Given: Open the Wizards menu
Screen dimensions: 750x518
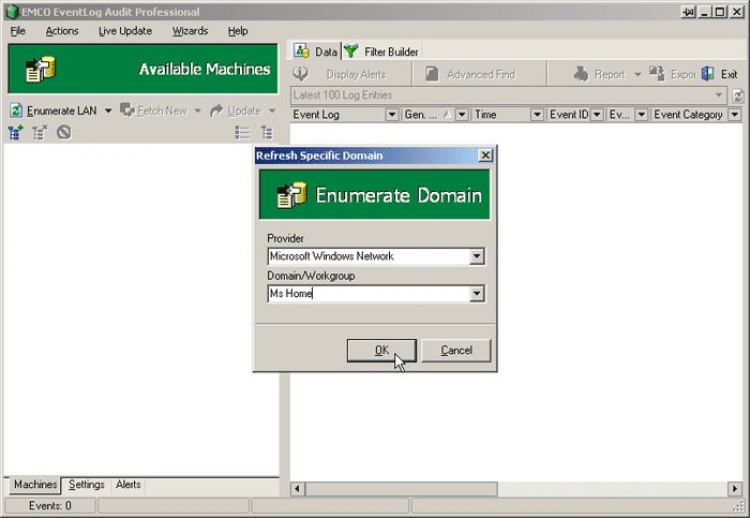Looking at the screenshot, I should click(190, 31).
